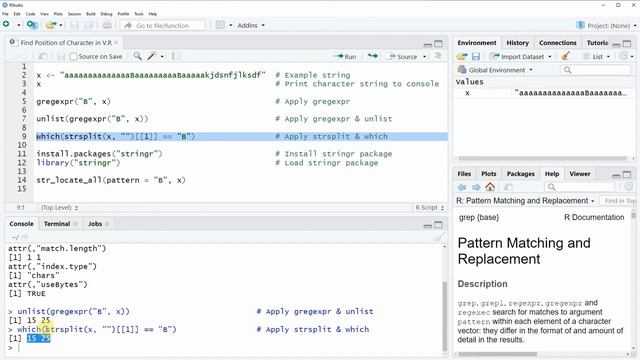Click the console vertical scrollbar
Image resolution: width=640 pixels, height=360 pixels.
tap(444, 316)
